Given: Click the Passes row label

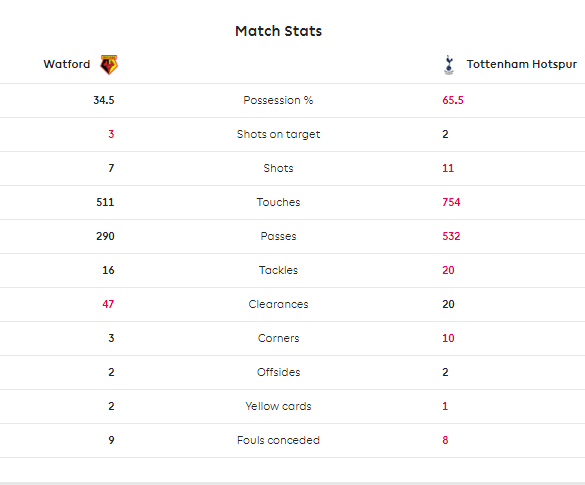Looking at the screenshot, I should click(278, 236).
